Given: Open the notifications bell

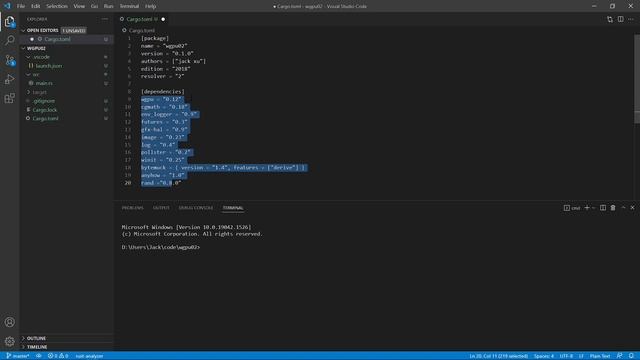Looking at the screenshot, I should pyautogui.click(x=631, y=356).
